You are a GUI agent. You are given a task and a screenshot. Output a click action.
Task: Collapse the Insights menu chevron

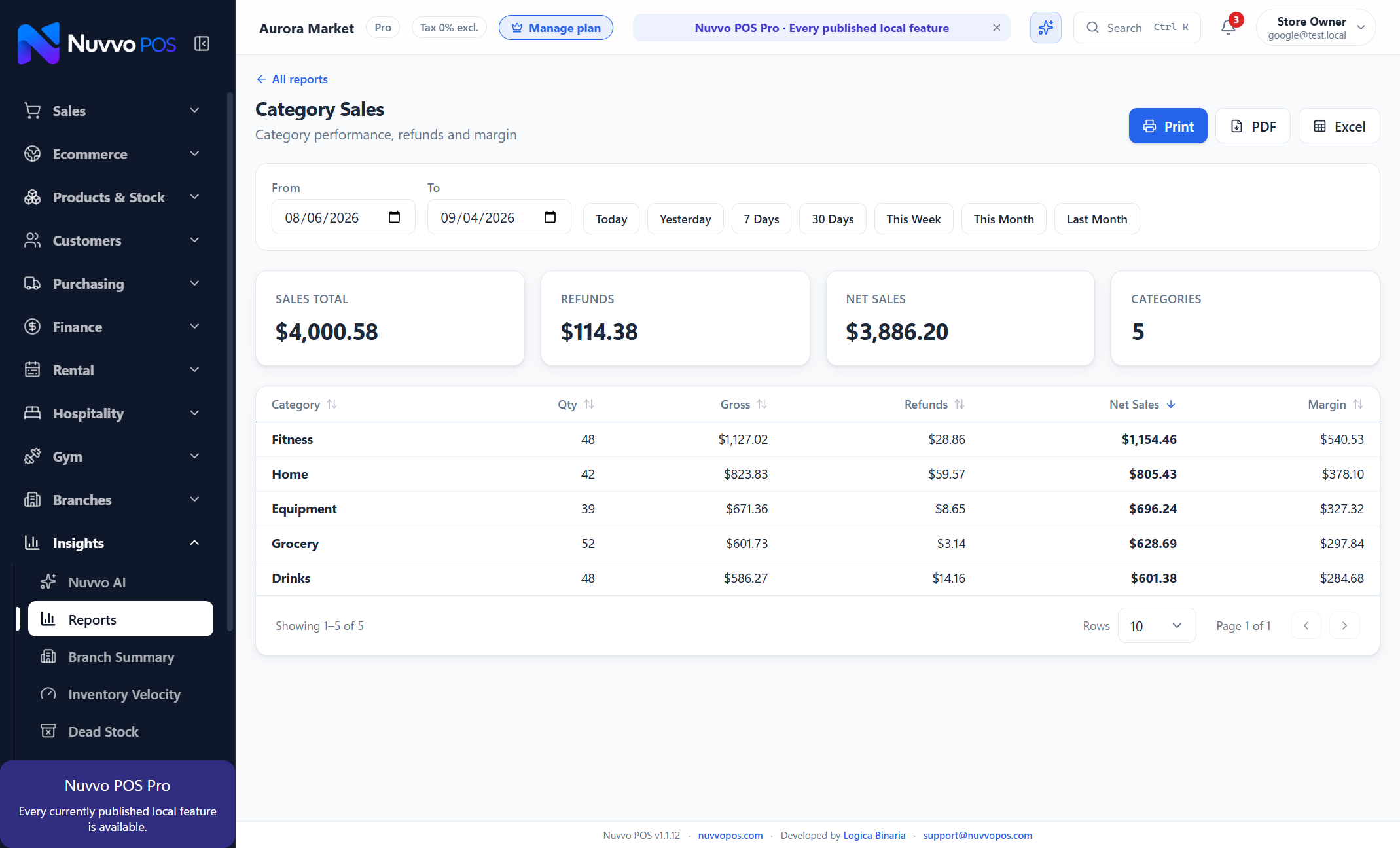[194, 543]
